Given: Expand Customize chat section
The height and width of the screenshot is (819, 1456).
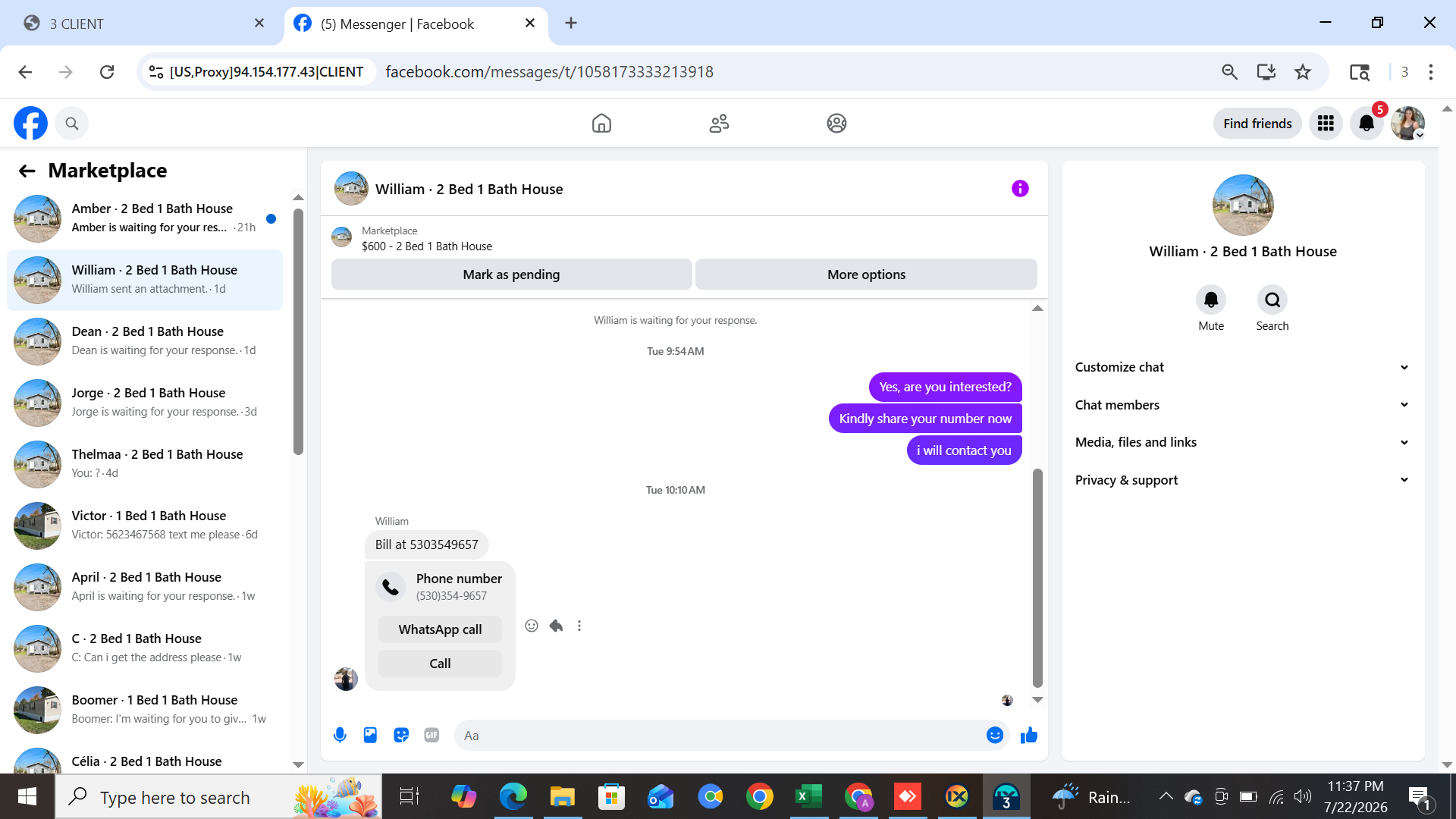Looking at the screenshot, I should point(1242,367).
